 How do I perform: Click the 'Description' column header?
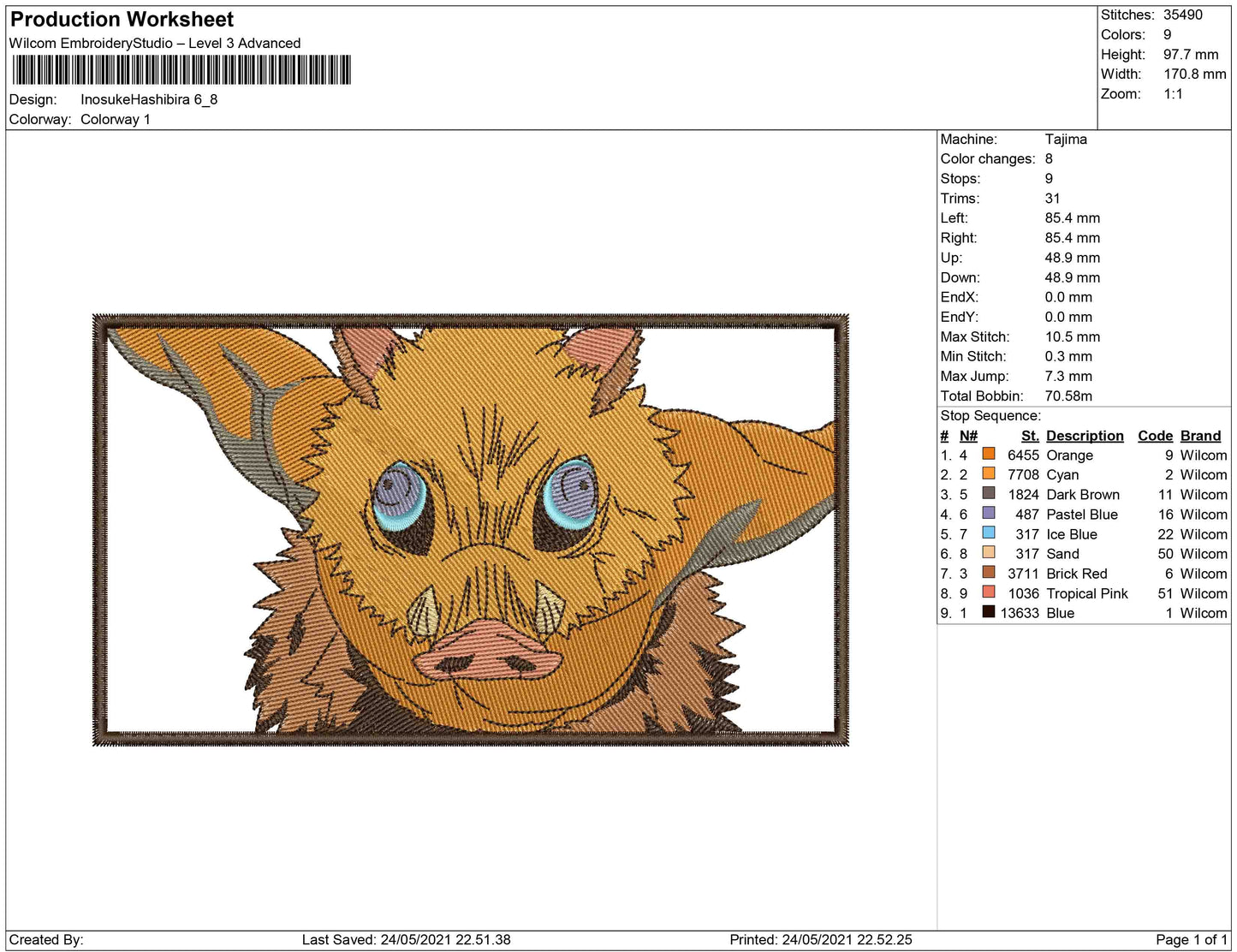1085,435
